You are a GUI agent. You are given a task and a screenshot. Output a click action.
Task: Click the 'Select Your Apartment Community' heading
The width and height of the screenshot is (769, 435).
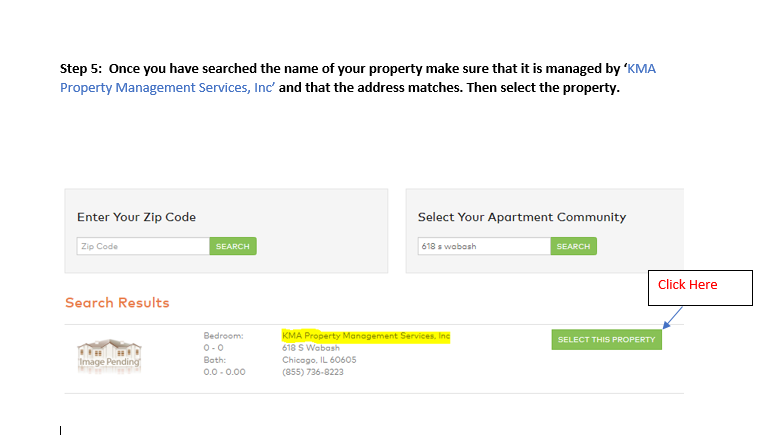pos(521,217)
